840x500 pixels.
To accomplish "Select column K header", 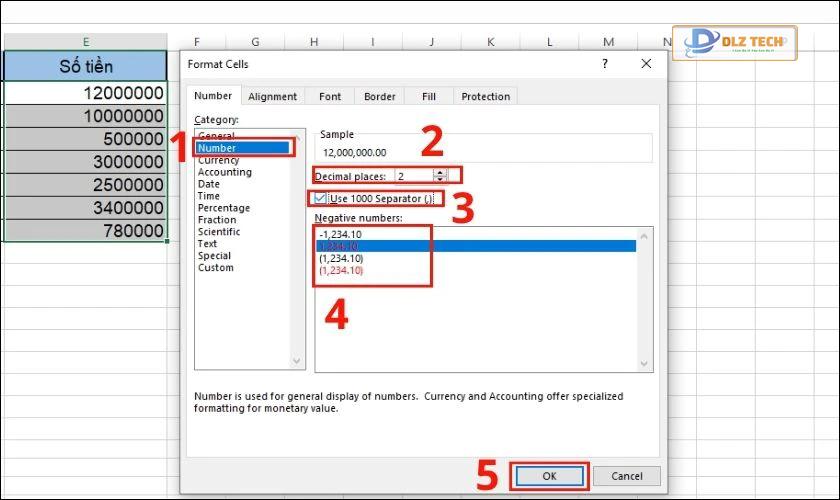I will coord(491,42).
